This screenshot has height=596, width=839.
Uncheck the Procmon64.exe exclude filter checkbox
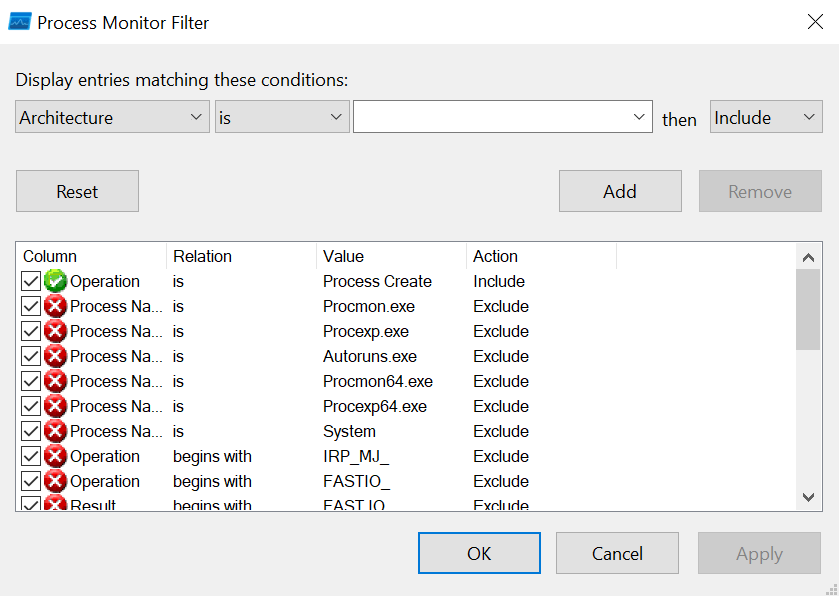(31, 381)
